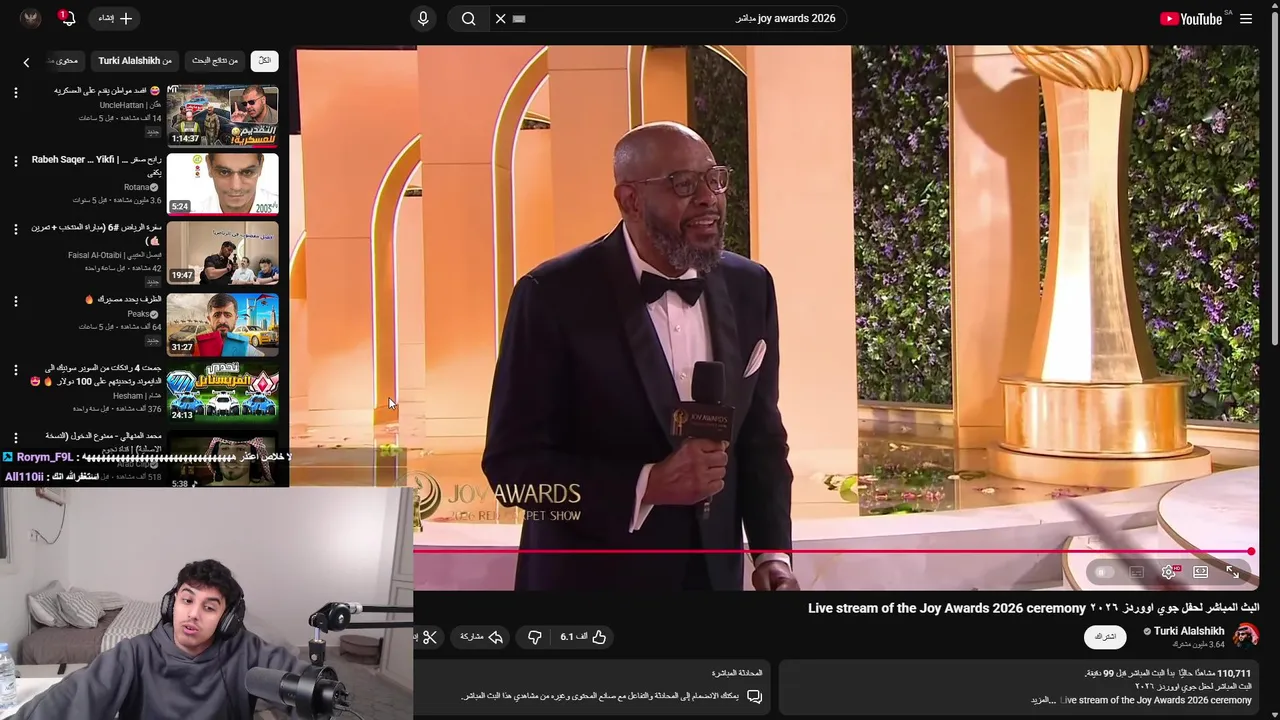Toggle the autoplay switch in player
This screenshot has height=720, width=1280.
tap(1103, 572)
